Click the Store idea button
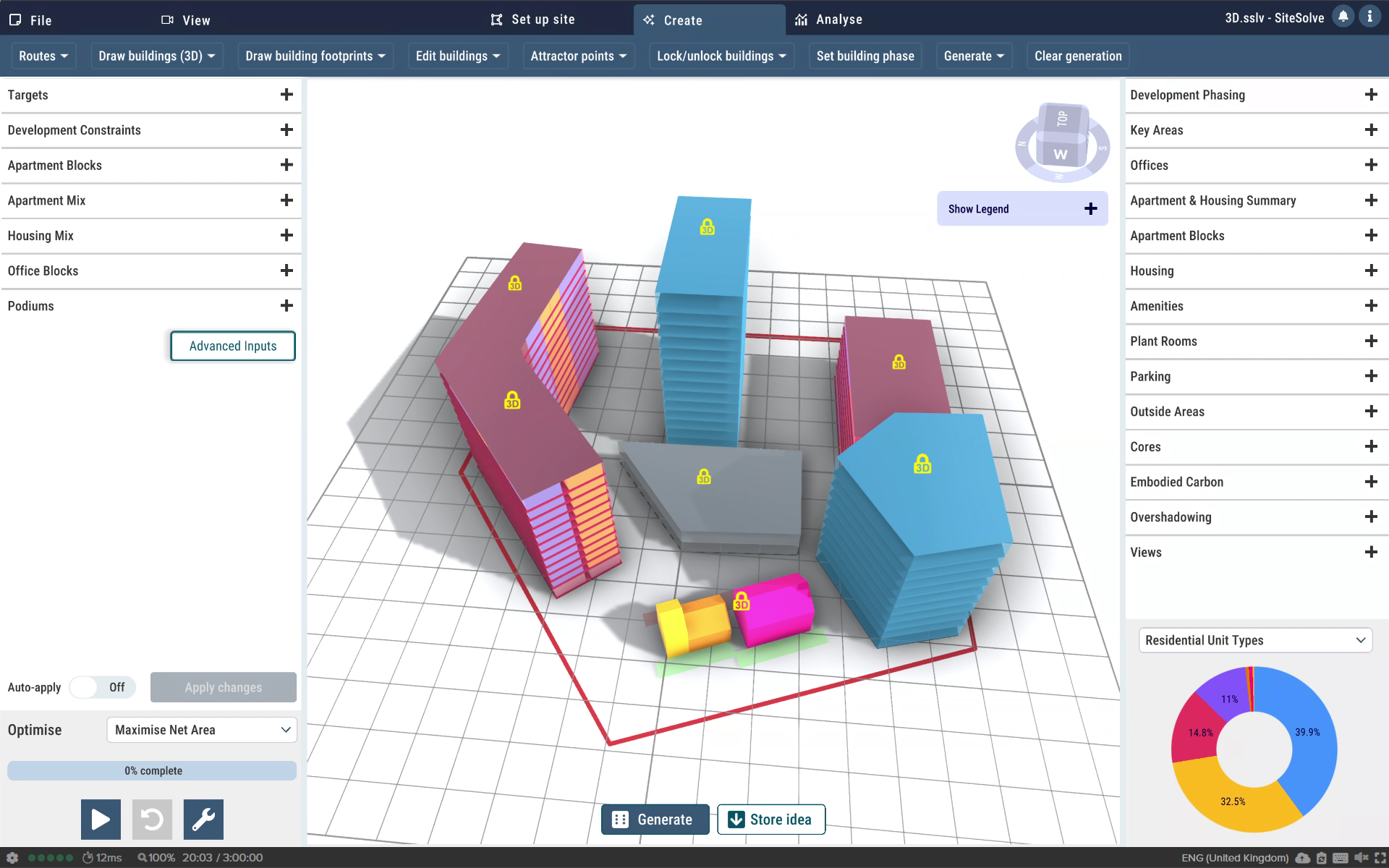 click(x=770, y=820)
